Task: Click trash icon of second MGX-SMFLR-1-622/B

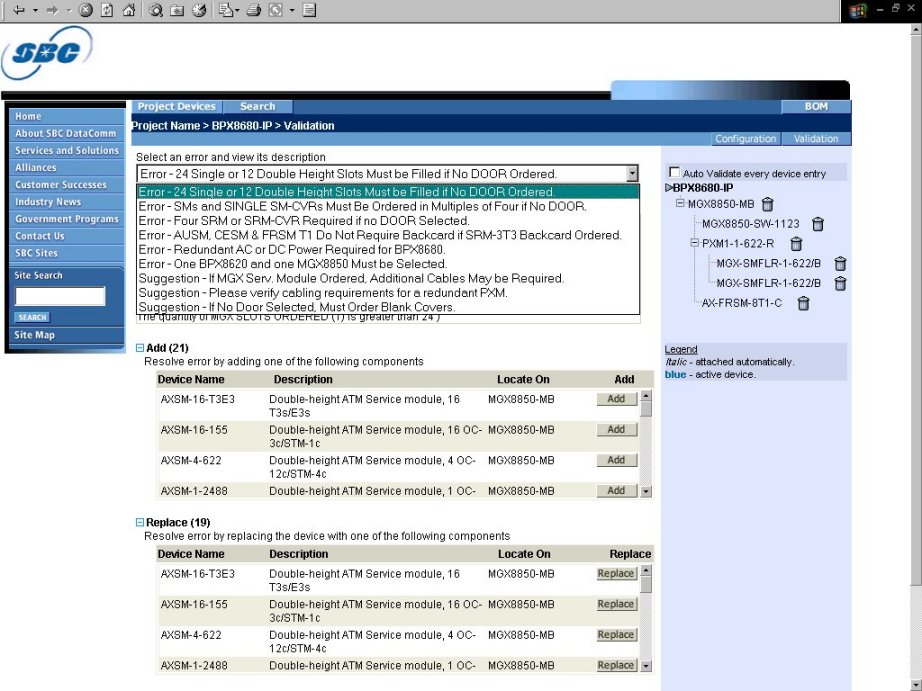Action: coord(840,283)
